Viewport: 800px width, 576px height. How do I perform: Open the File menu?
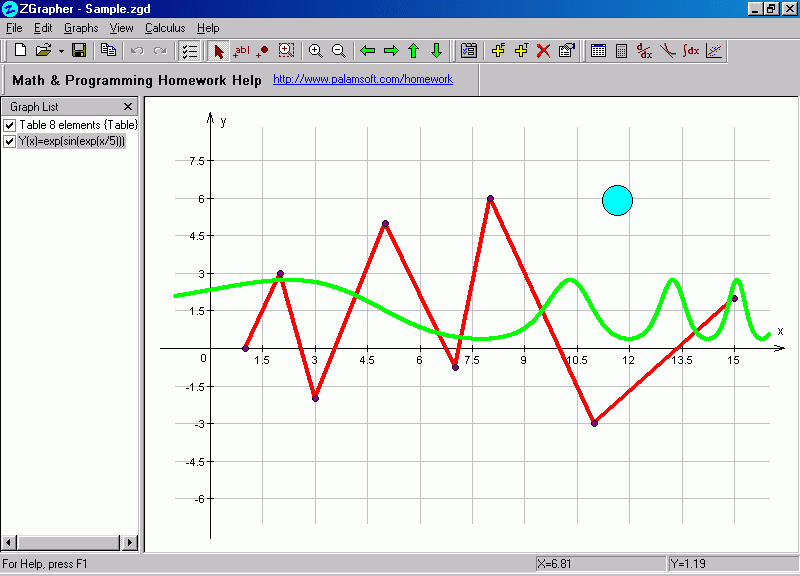click(x=14, y=28)
